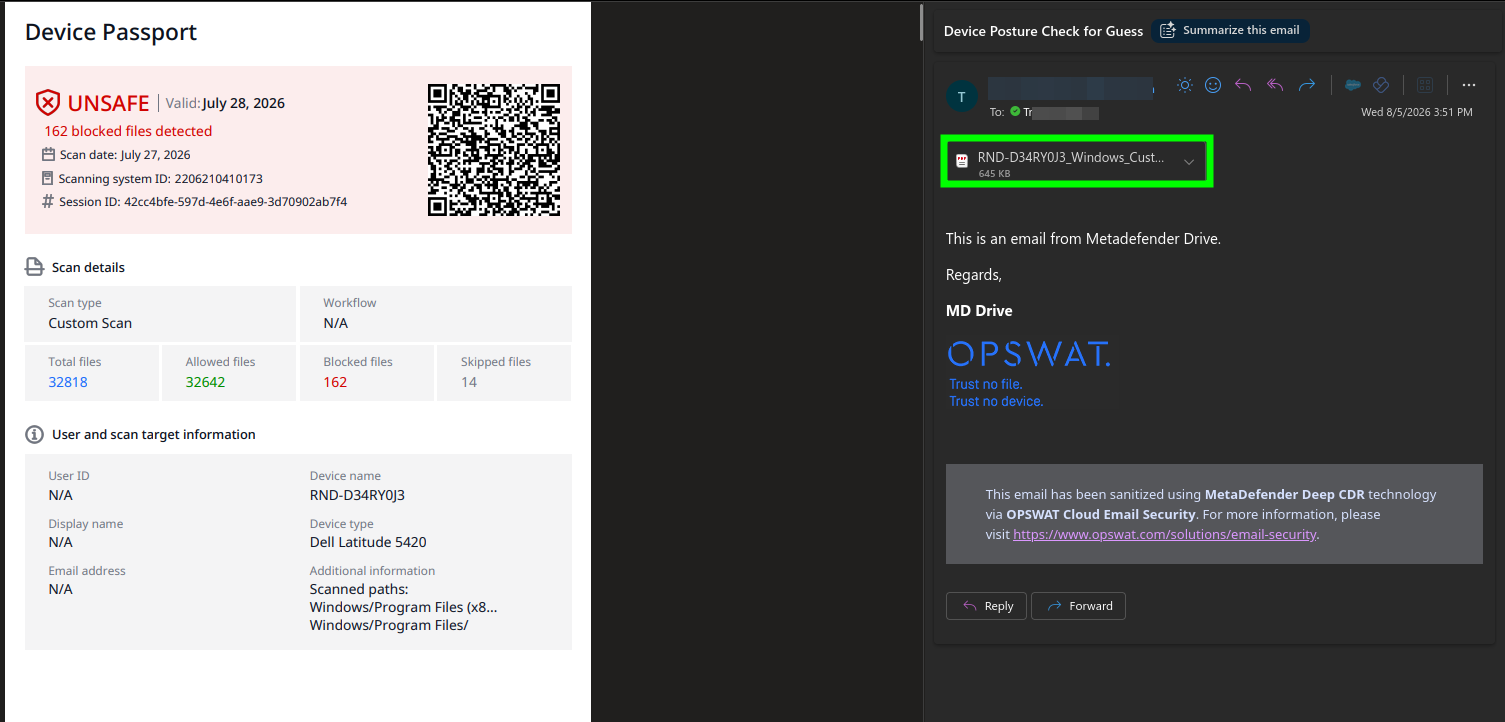The height and width of the screenshot is (722, 1505).
Task: Click 'This is an email from Metadefender Drive.' line
Action: tap(1084, 239)
